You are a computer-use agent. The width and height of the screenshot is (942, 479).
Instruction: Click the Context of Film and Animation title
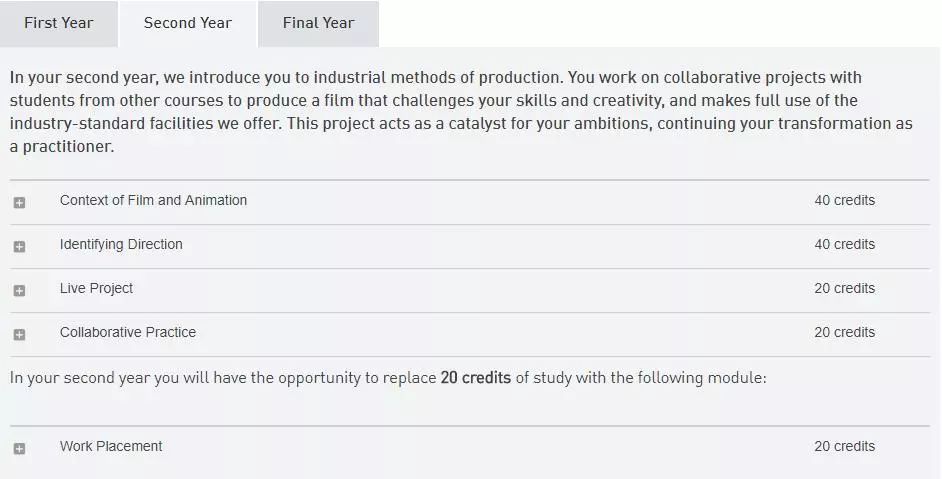click(x=153, y=200)
